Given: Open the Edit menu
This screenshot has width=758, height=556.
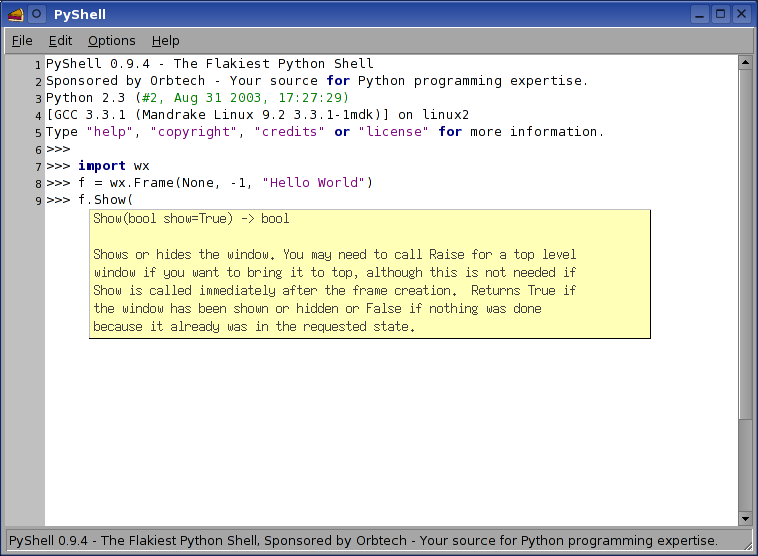Looking at the screenshot, I should pos(61,41).
